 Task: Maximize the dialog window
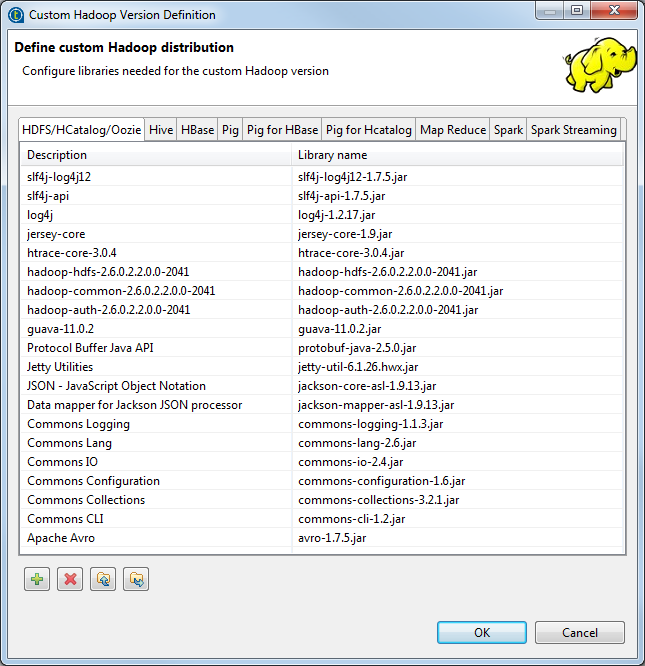click(577, 10)
